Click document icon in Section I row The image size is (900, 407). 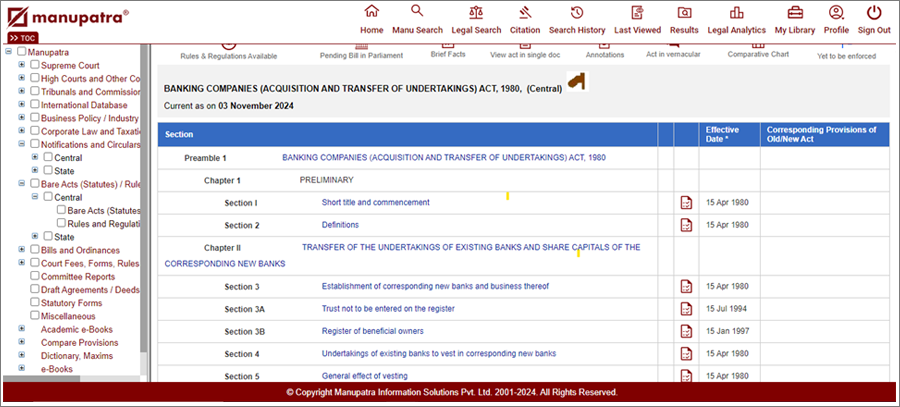point(686,203)
